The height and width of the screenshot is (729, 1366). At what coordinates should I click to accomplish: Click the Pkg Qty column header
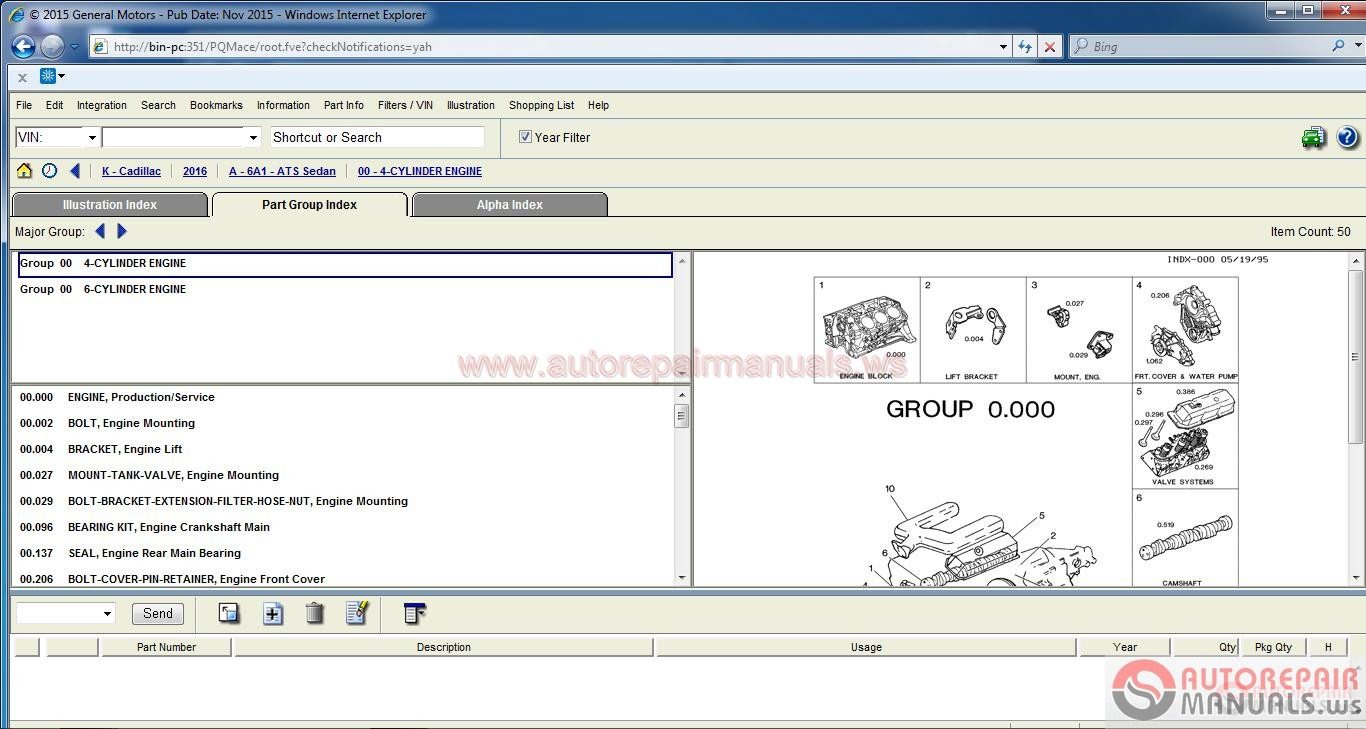(1273, 647)
